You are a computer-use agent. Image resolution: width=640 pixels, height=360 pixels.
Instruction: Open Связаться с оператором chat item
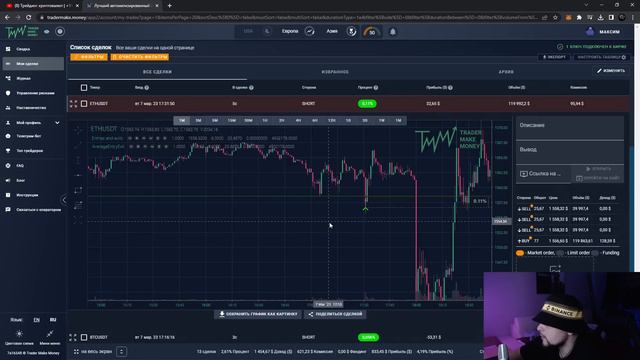click(33, 210)
